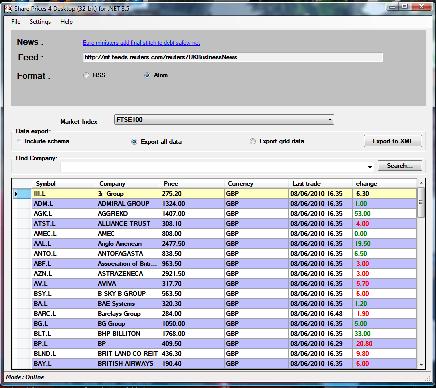Click the AGGREKO company cell
Image resolution: width=436 pixels, height=388 pixels.
point(128,214)
